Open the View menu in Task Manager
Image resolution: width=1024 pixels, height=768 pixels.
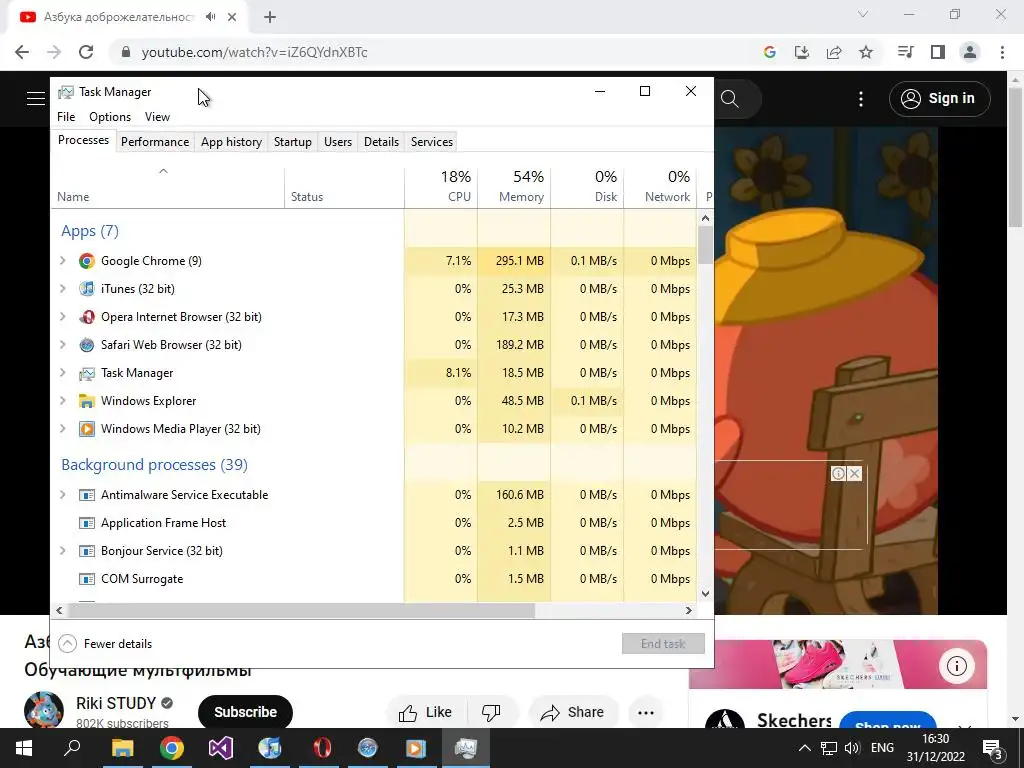157,117
